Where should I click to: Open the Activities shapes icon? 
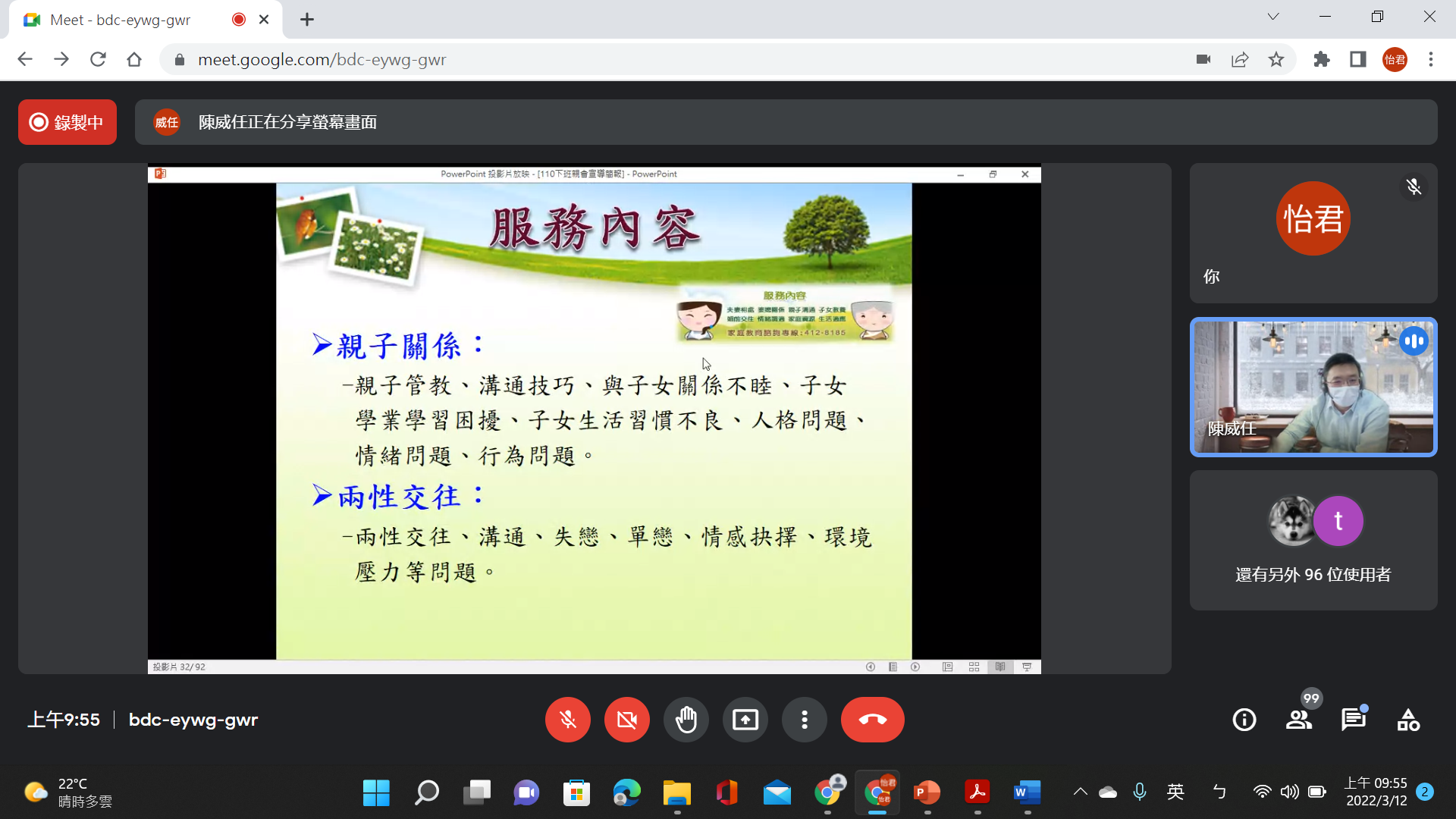point(1408,720)
